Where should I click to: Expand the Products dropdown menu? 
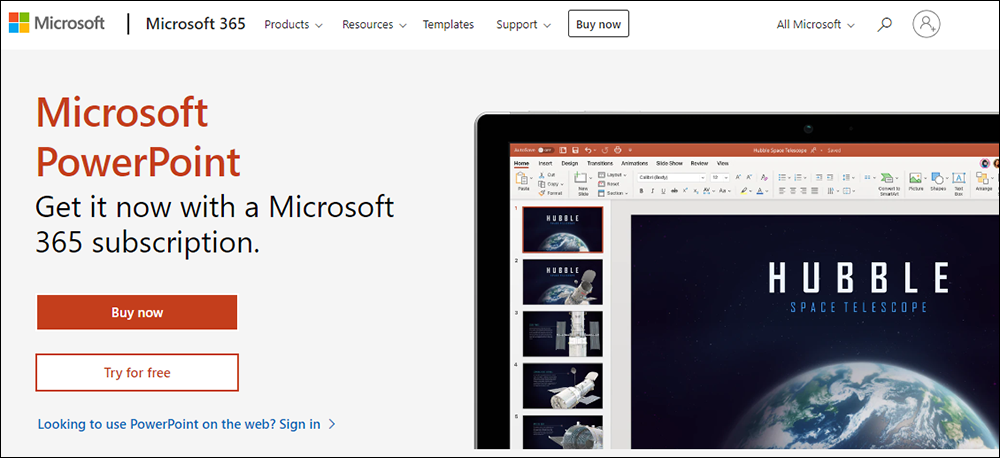click(293, 24)
